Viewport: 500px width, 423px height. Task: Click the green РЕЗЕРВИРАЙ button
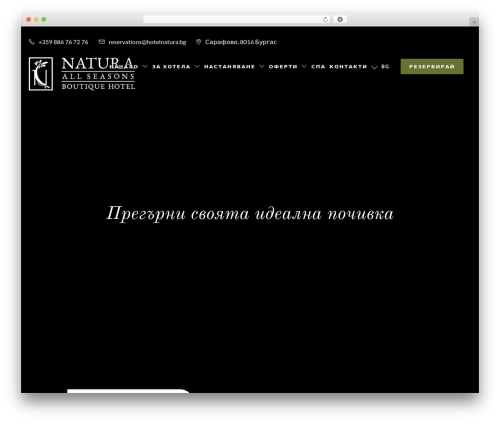click(x=432, y=67)
